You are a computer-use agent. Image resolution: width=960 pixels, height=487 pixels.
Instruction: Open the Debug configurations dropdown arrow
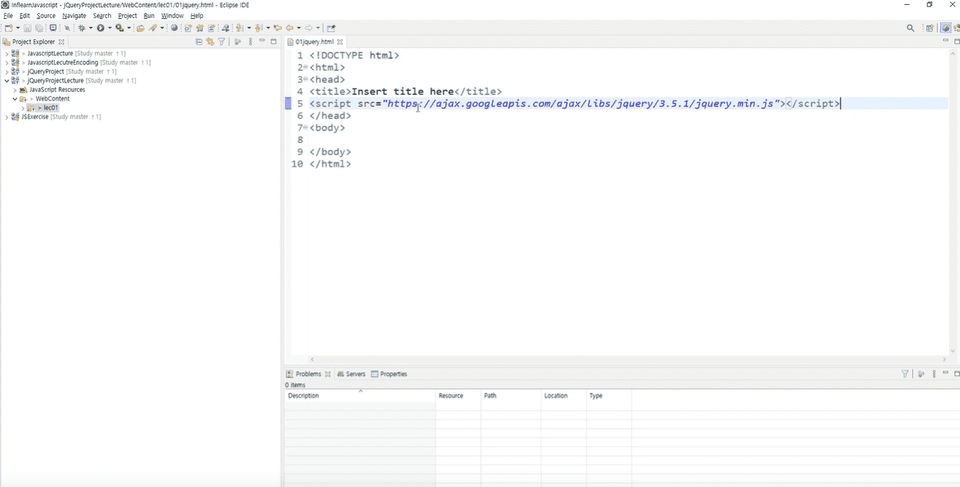coord(91,28)
